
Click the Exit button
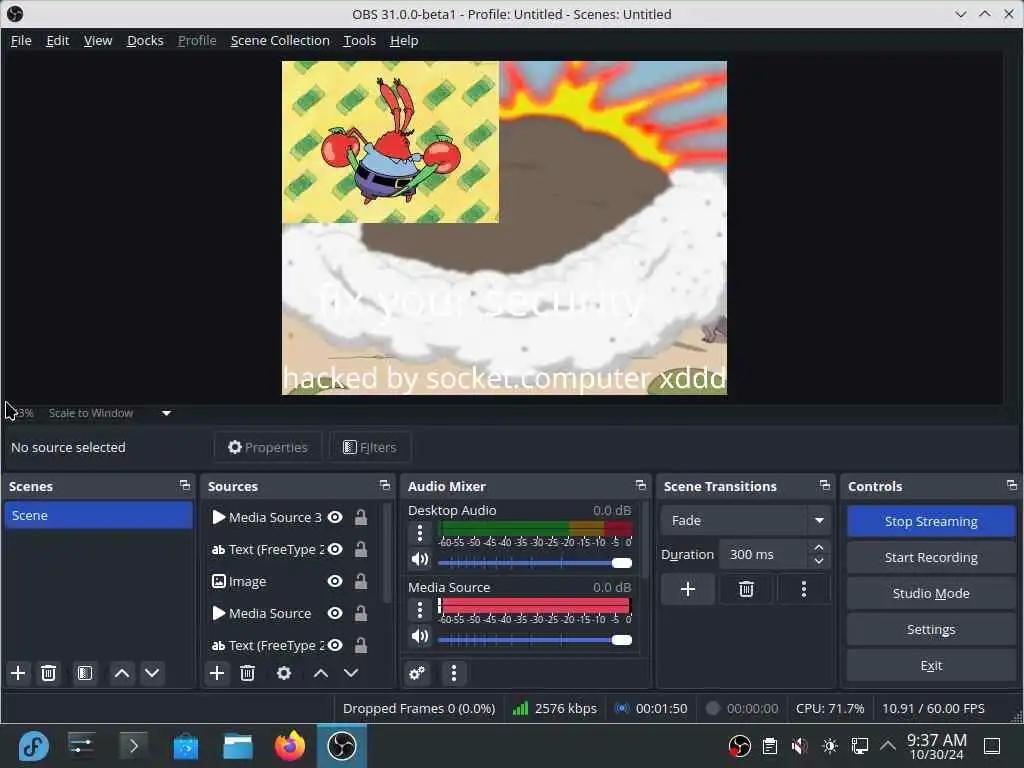931,665
